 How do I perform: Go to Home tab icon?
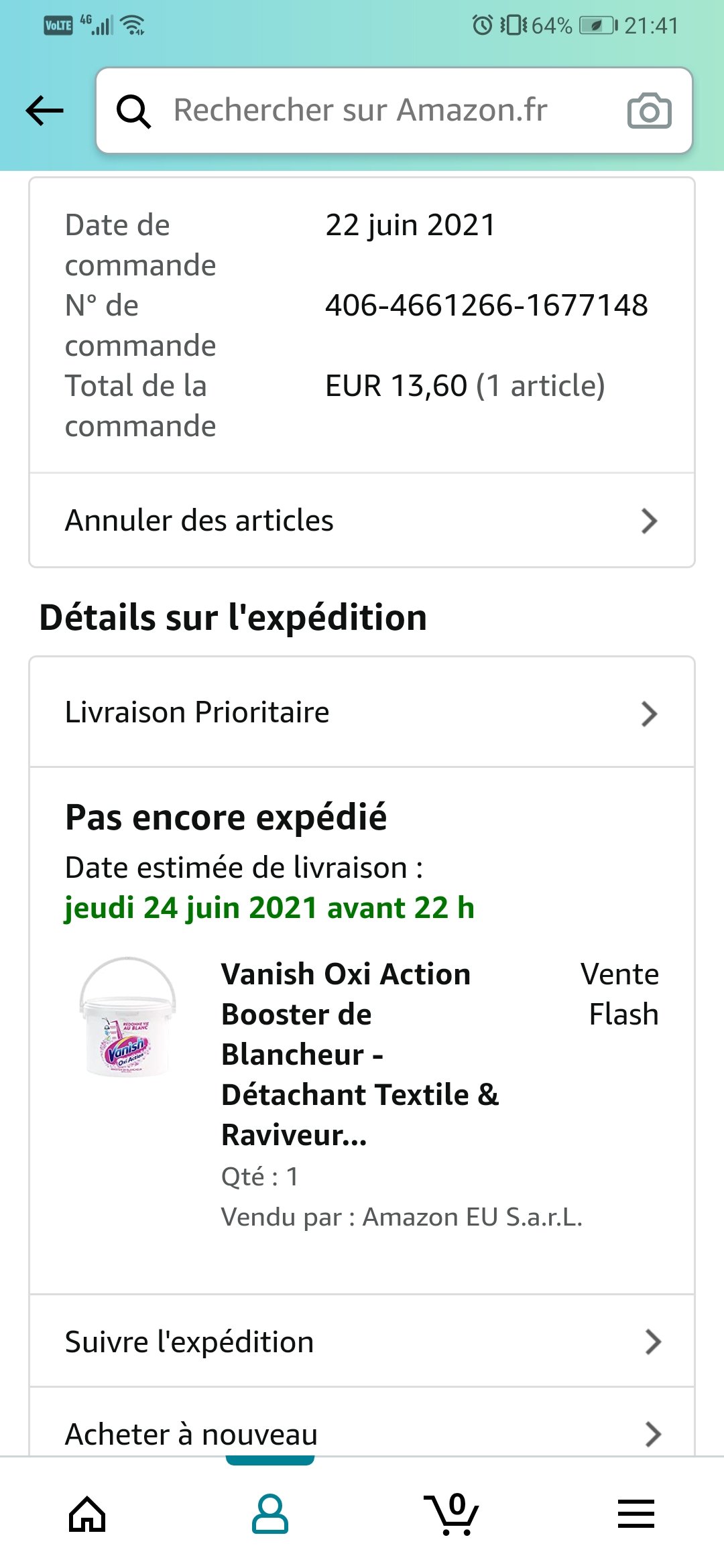pyautogui.click(x=87, y=1514)
